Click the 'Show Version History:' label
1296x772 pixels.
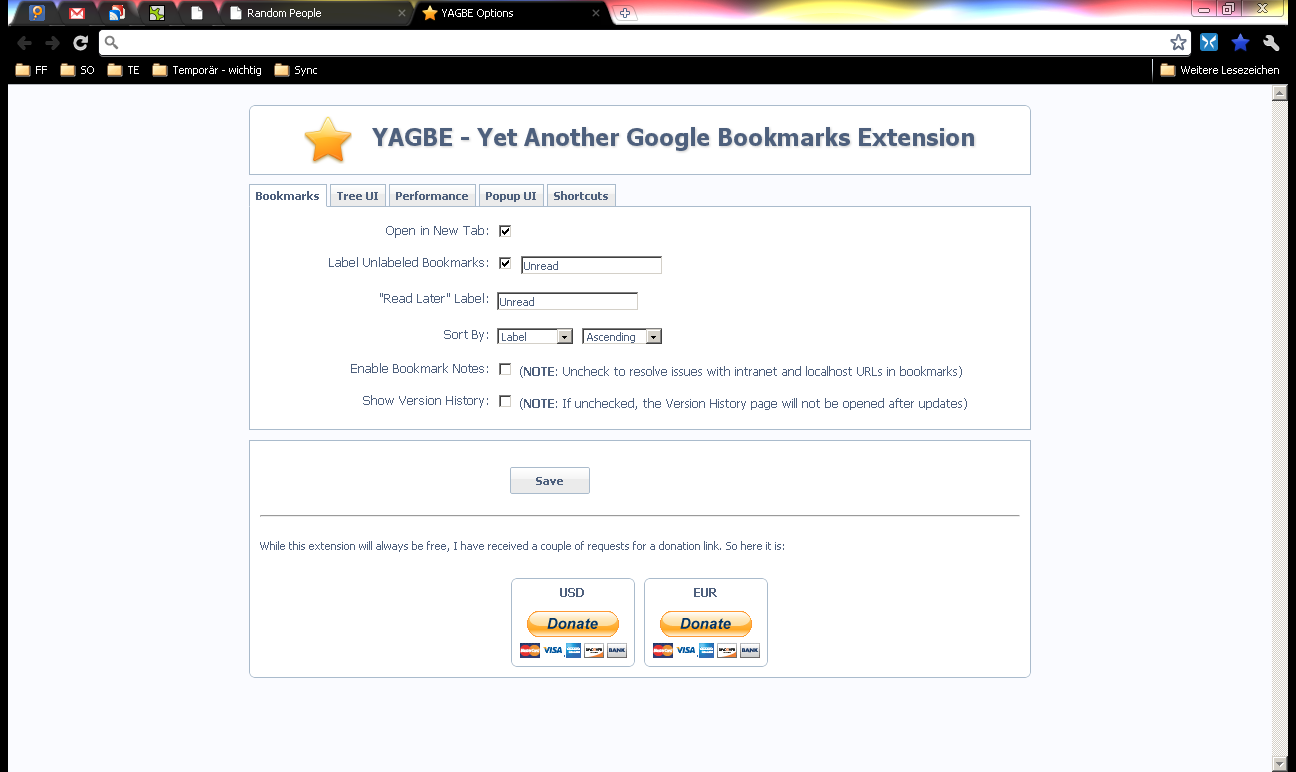click(425, 401)
